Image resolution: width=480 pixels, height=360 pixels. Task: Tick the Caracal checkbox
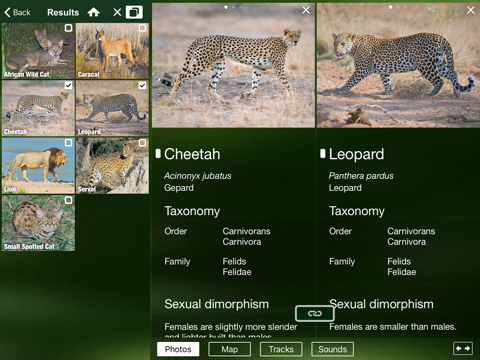(x=142, y=28)
